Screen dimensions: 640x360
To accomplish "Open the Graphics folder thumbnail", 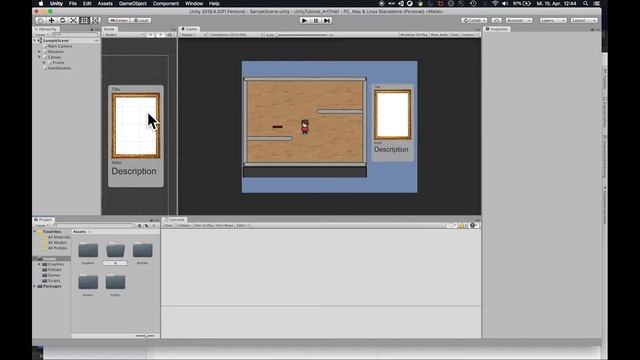I will tap(88, 250).
